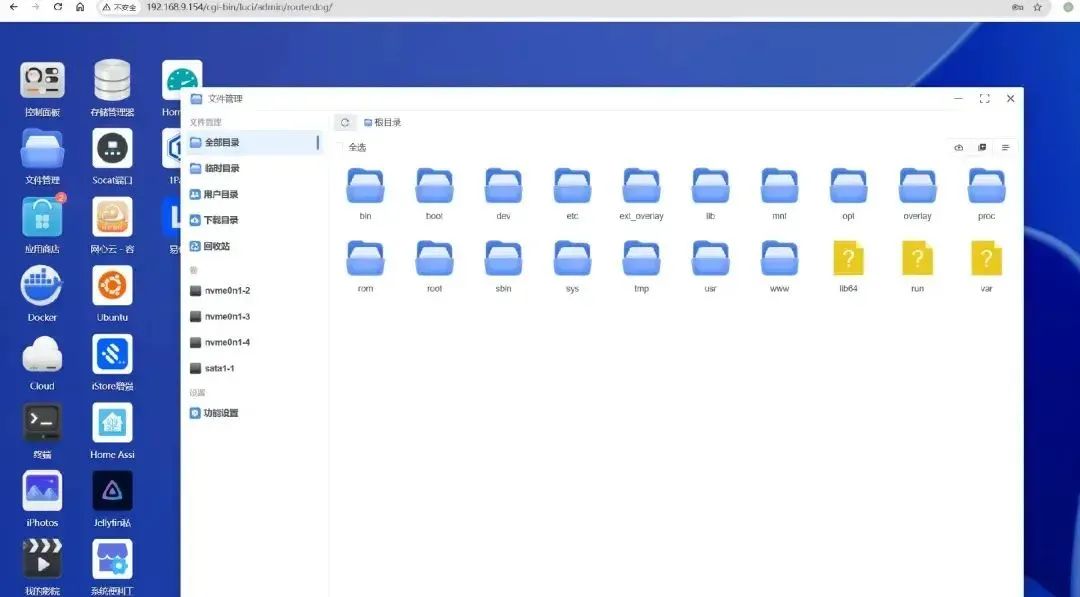This screenshot has height=597, width=1080.
Task: Select 用户目录 in the sidebar
Action: tap(253, 194)
